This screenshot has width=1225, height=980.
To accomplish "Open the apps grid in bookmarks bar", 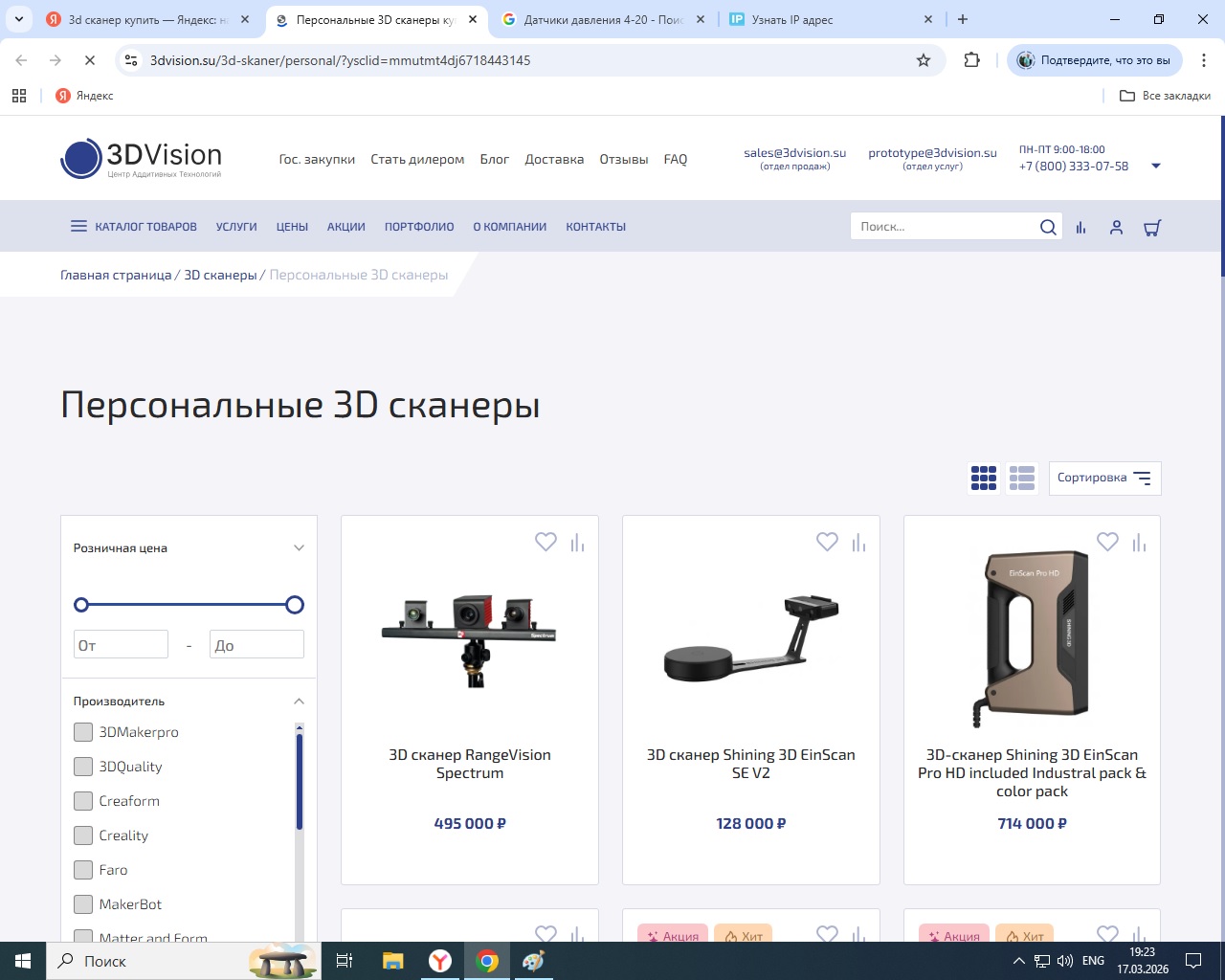I will [x=19, y=96].
